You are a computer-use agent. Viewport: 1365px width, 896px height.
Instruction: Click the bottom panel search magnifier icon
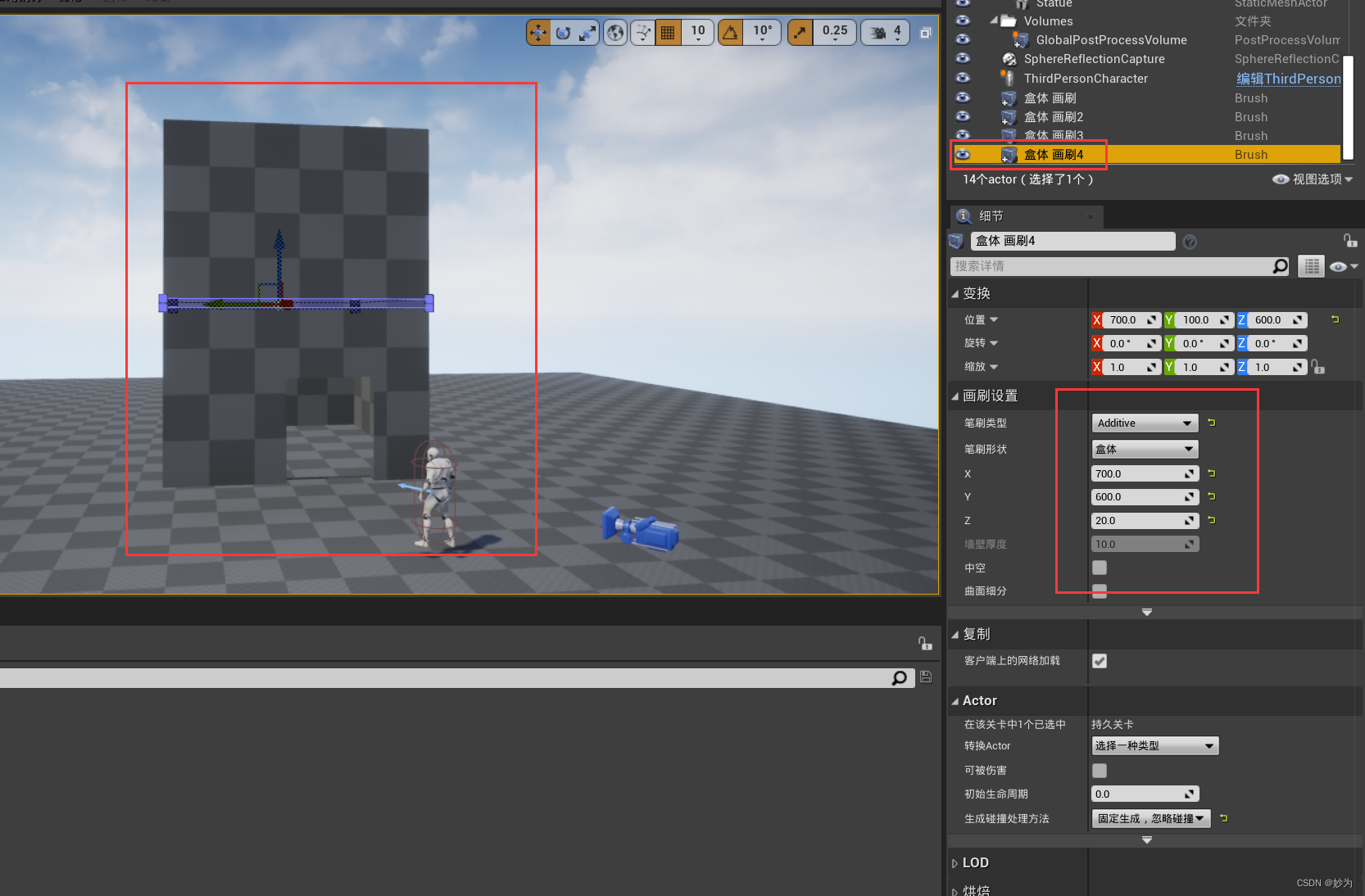pyautogui.click(x=900, y=678)
